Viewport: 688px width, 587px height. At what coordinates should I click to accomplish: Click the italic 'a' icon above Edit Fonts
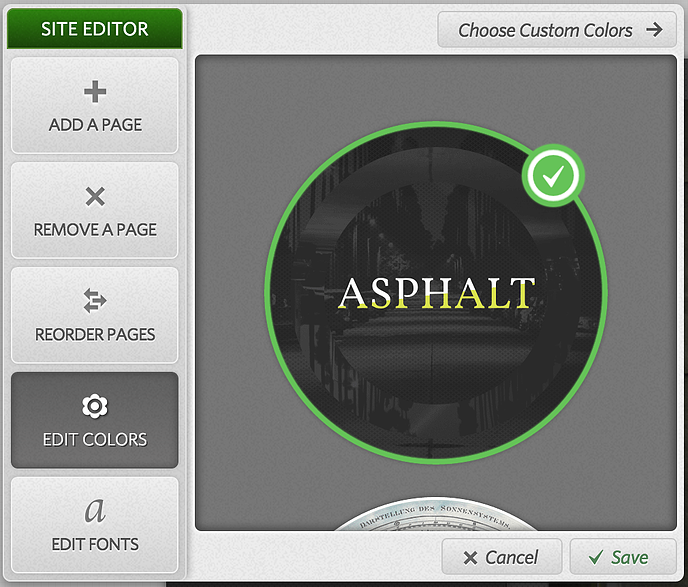[95, 510]
